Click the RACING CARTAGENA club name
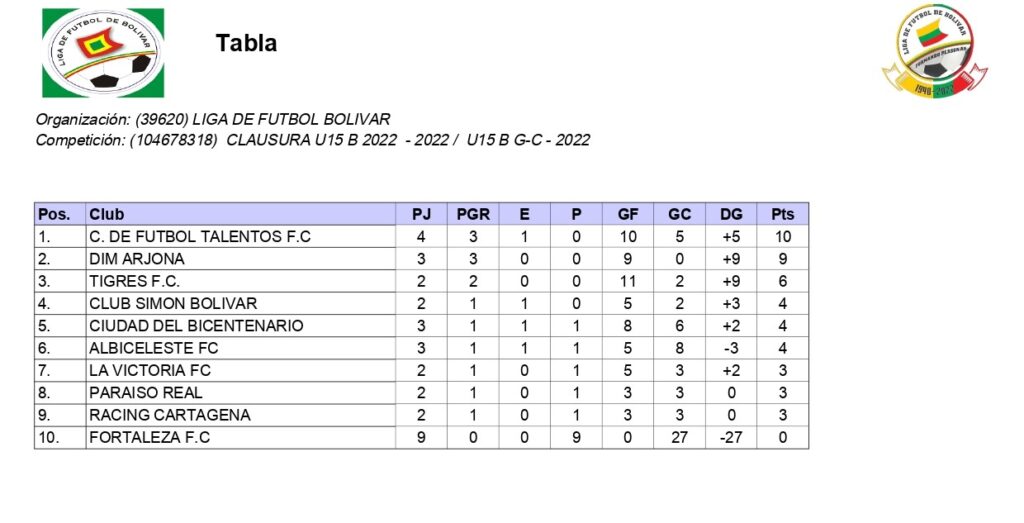The image size is (1024, 523). (x=169, y=415)
